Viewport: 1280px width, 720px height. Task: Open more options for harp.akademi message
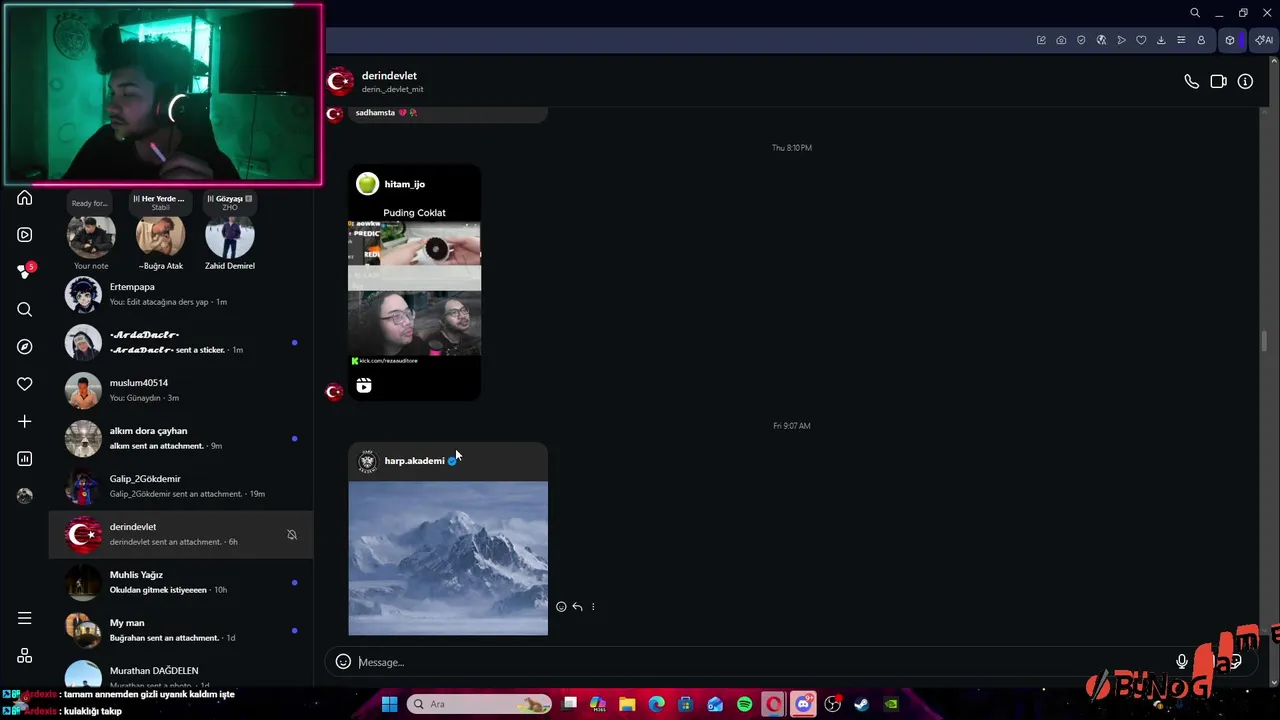point(593,607)
